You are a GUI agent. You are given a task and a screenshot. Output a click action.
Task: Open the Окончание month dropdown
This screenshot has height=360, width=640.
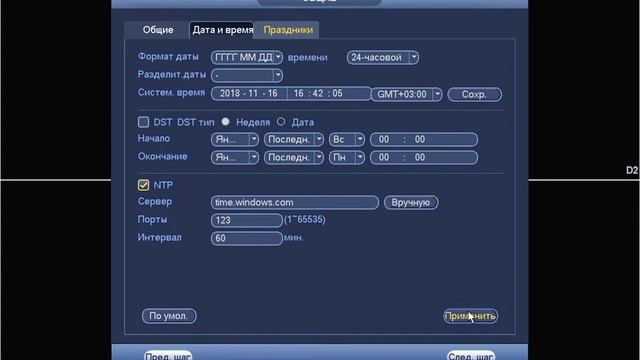tap(235, 158)
